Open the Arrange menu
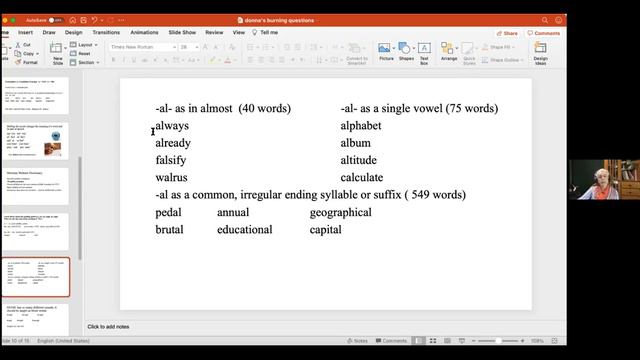 [449, 52]
